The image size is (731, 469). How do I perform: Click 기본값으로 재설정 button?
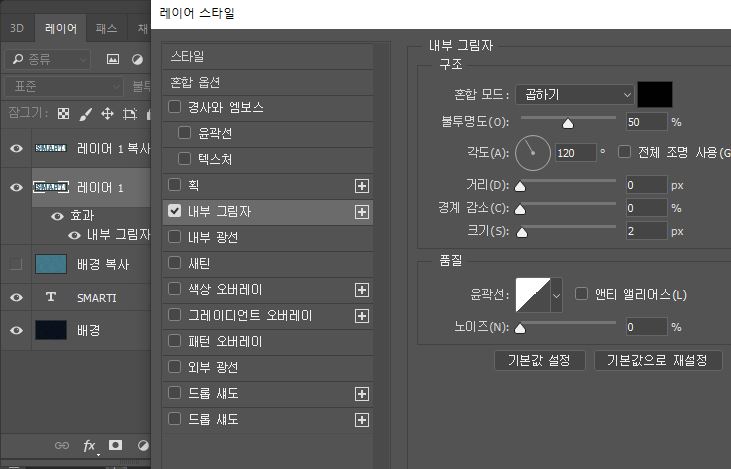tap(658, 360)
